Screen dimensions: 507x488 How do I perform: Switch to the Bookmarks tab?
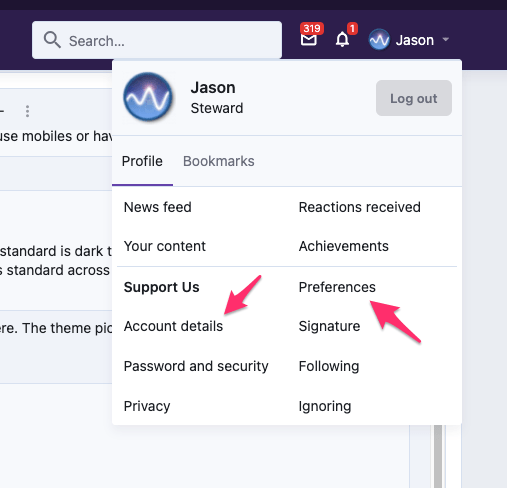[x=219, y=161]
